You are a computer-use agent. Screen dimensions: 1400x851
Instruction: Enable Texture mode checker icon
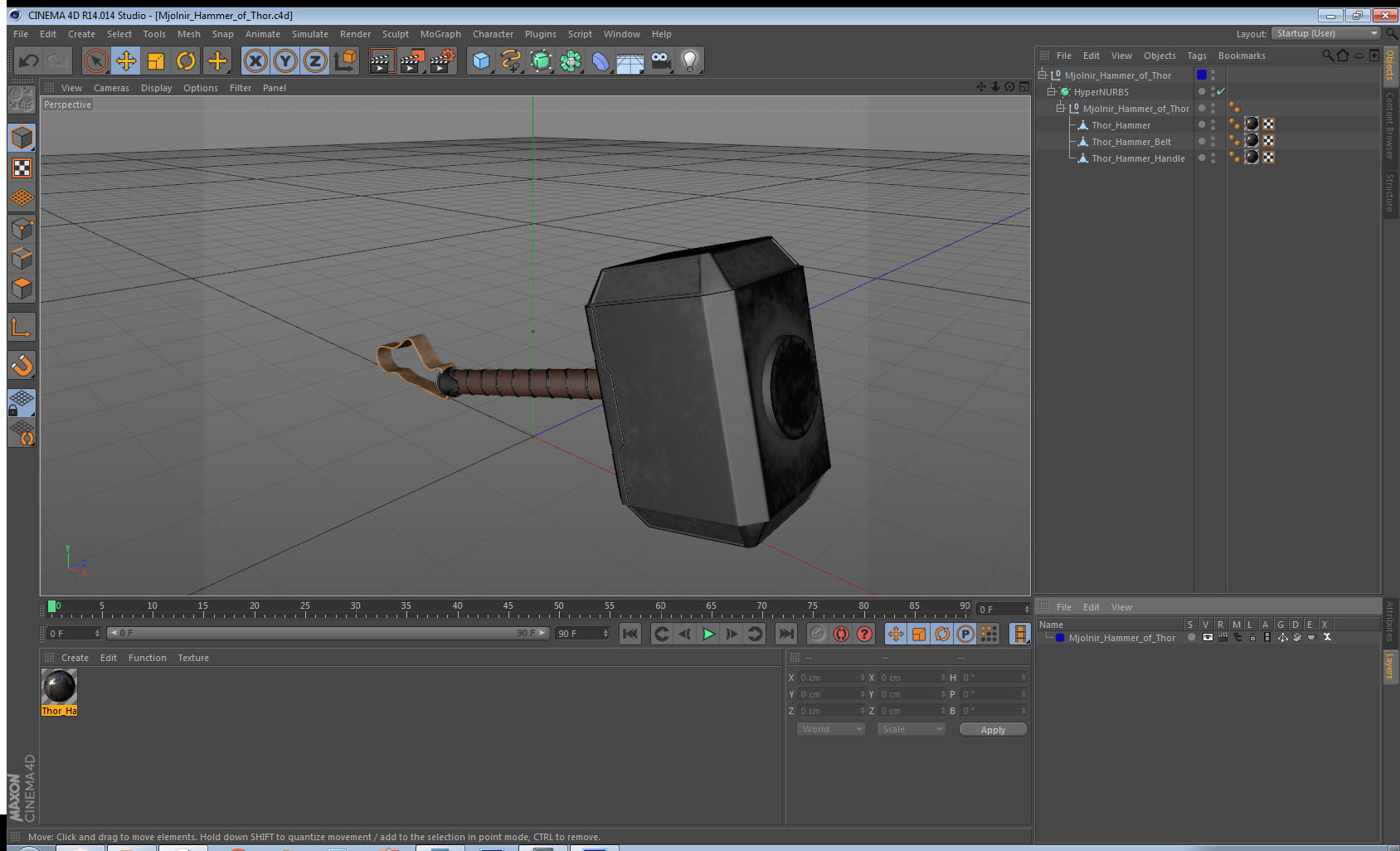click(22, 168)
